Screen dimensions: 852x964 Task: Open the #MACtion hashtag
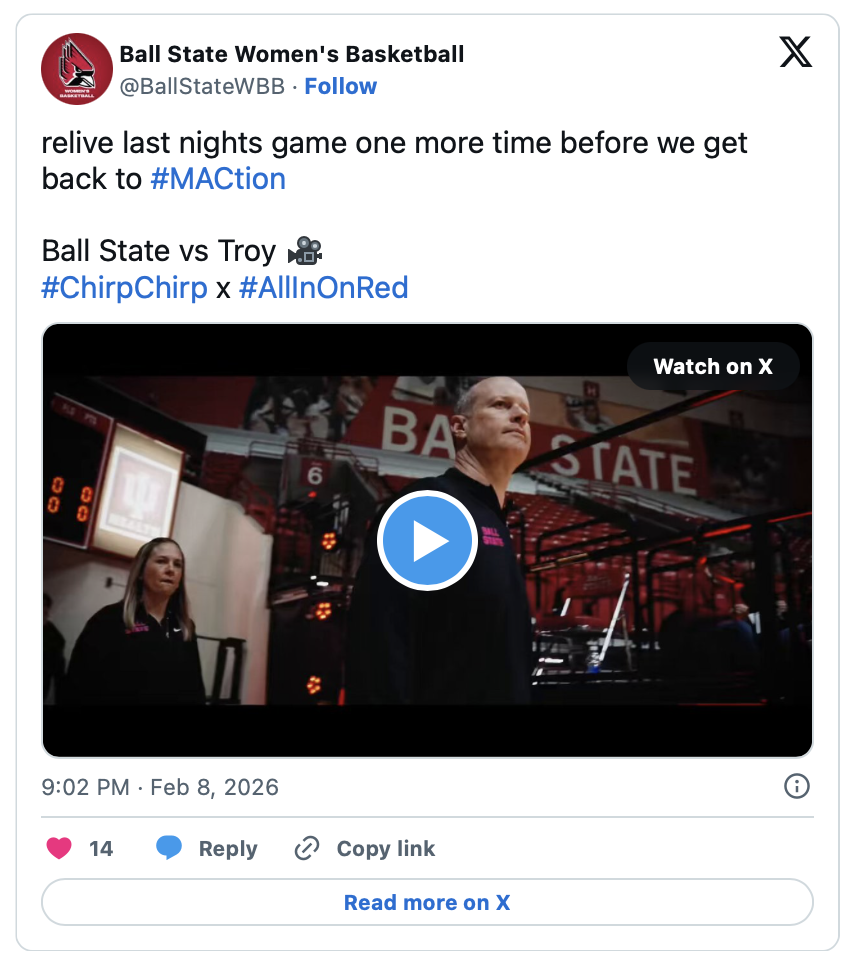coord(218,179)
